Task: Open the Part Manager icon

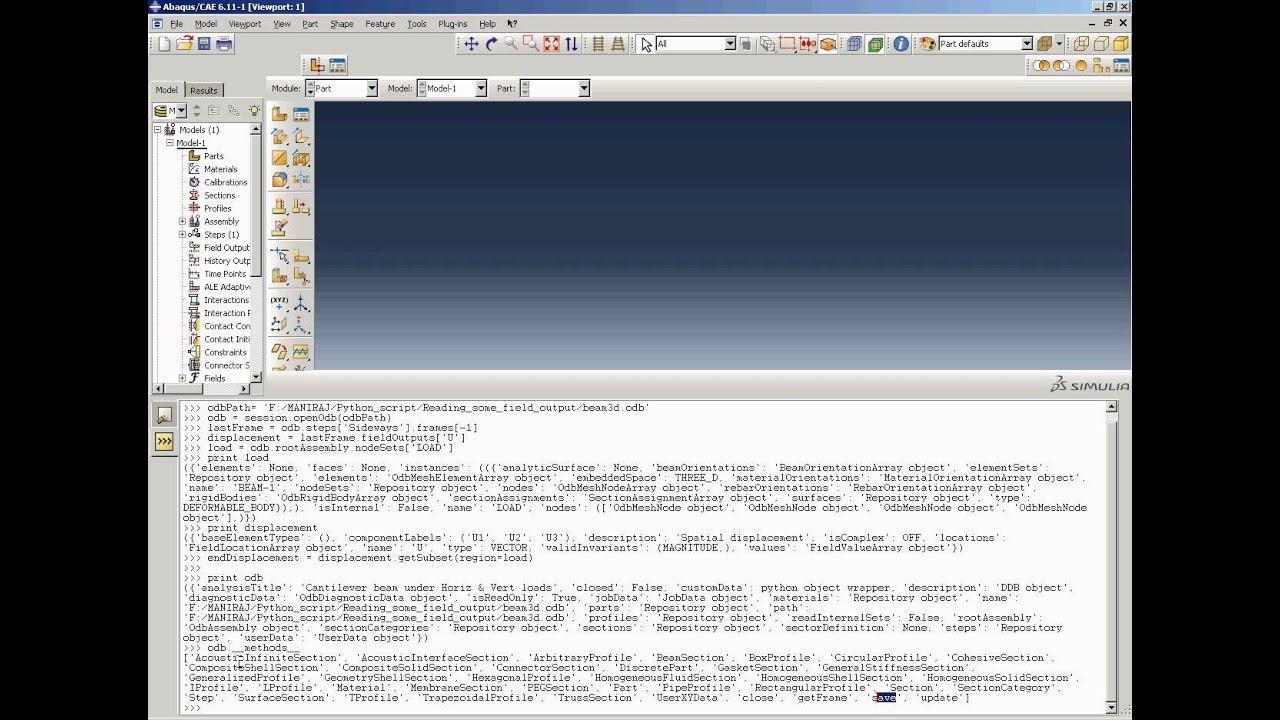Action: 301,114
